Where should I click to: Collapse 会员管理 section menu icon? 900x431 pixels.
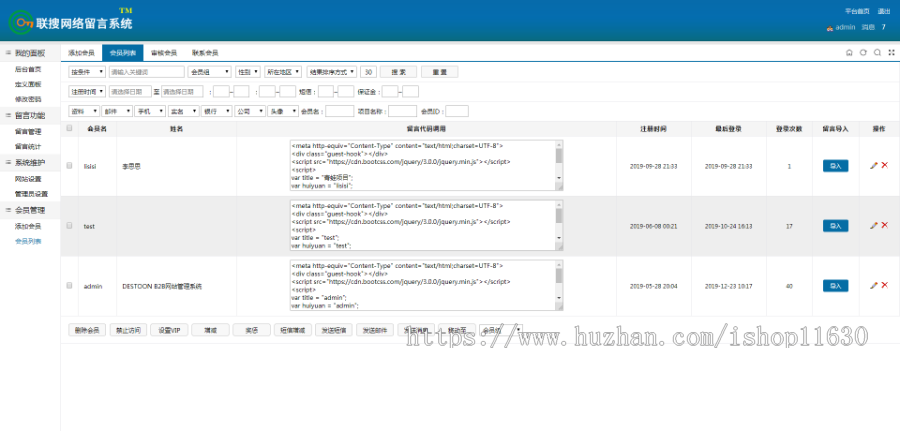point(8,210)
